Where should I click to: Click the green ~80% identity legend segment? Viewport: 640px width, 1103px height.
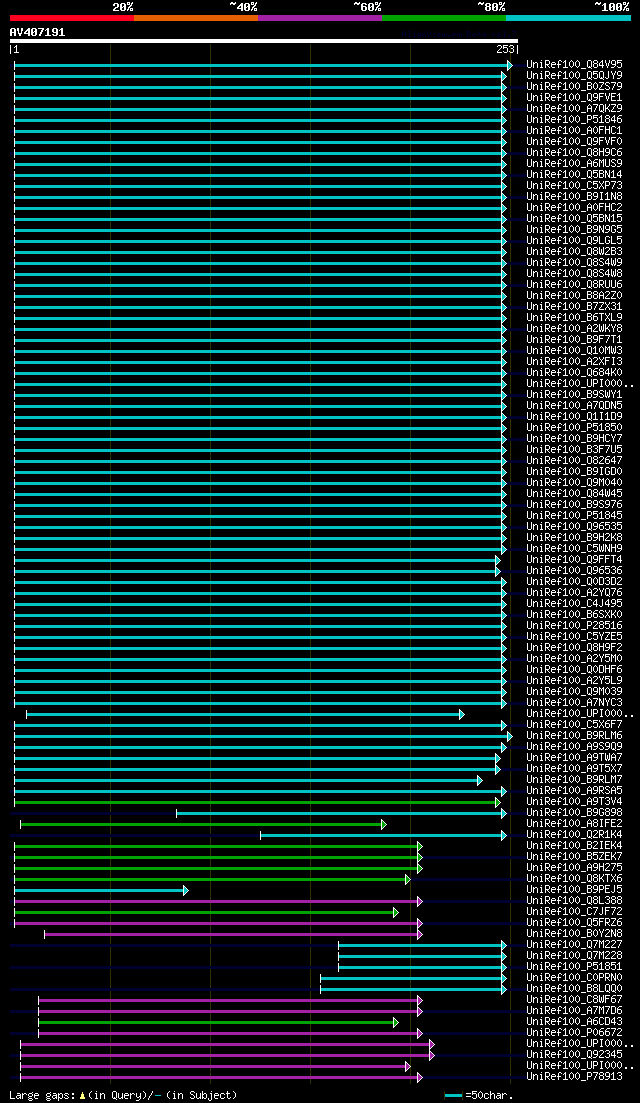coord(444,18)
